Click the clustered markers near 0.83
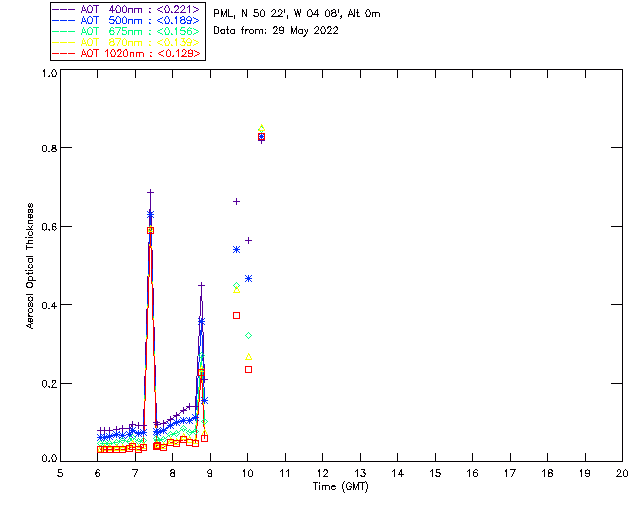 (262, 135)
